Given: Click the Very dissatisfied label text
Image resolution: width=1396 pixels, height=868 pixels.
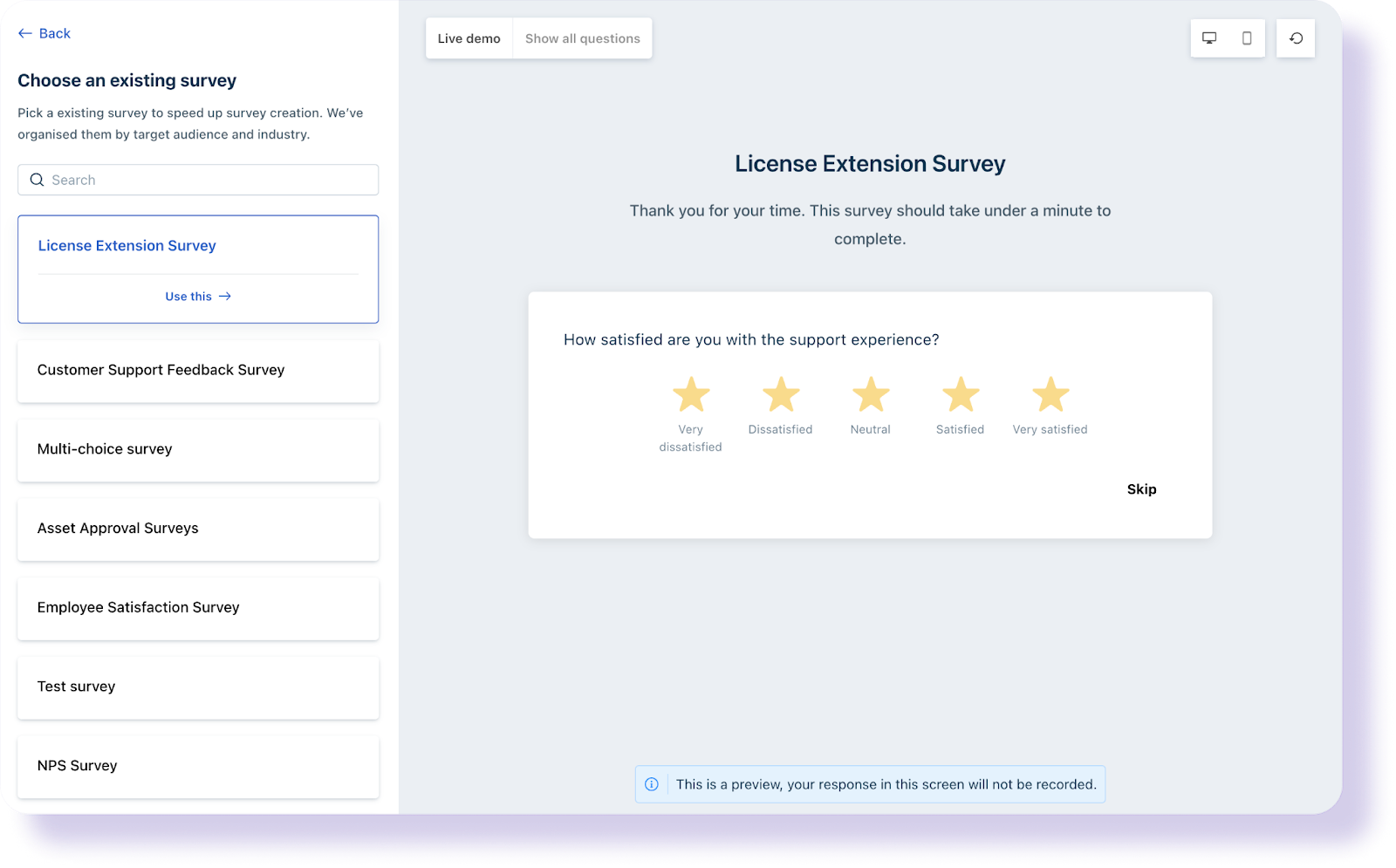Looking at the screenshot, I should coord(690,438).
